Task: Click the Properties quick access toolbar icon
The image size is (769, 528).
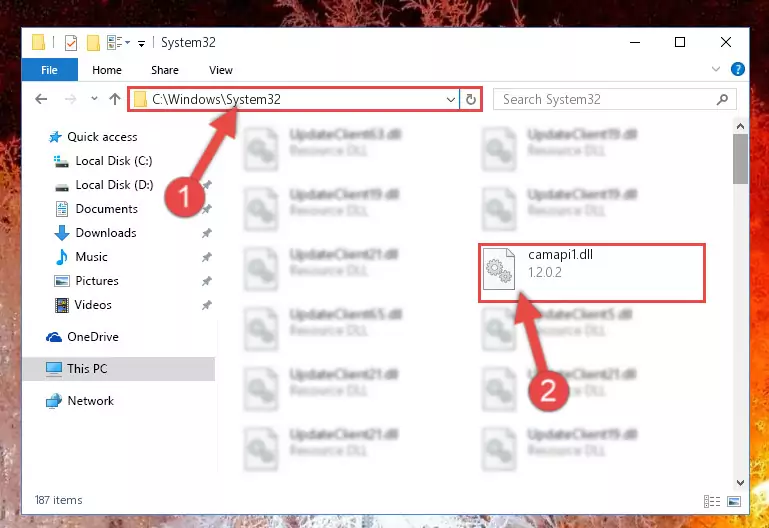Action: click(x=71, y=43)
